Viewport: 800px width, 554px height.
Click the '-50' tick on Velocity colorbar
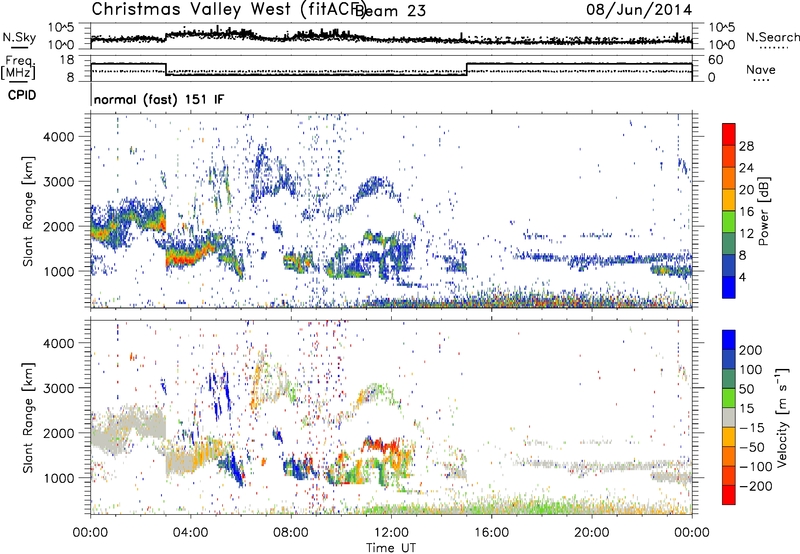pyautogui.click(x=752, y=447)
